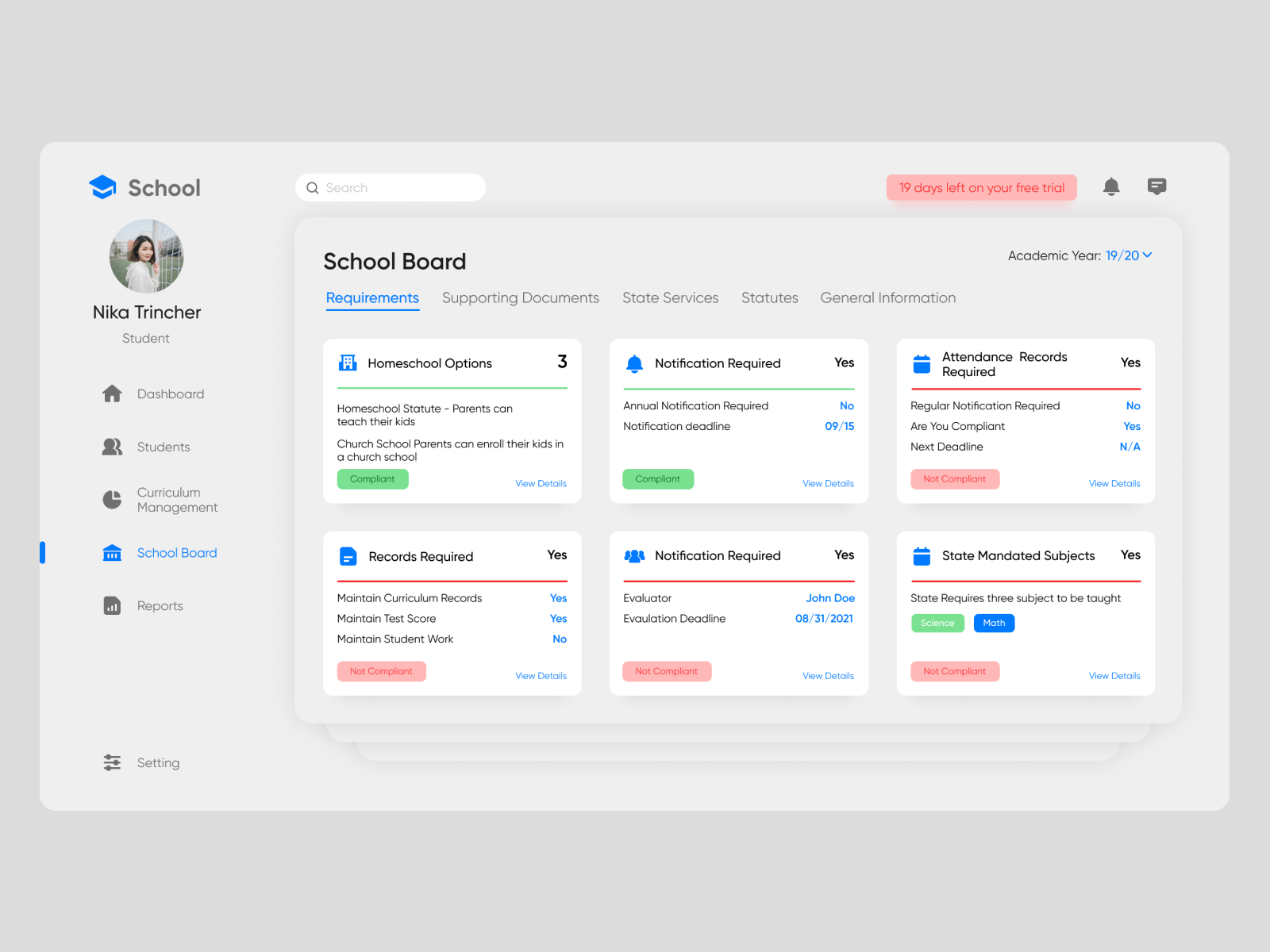
Task: Open the search field dropdown area
Action: pos(390,187)
